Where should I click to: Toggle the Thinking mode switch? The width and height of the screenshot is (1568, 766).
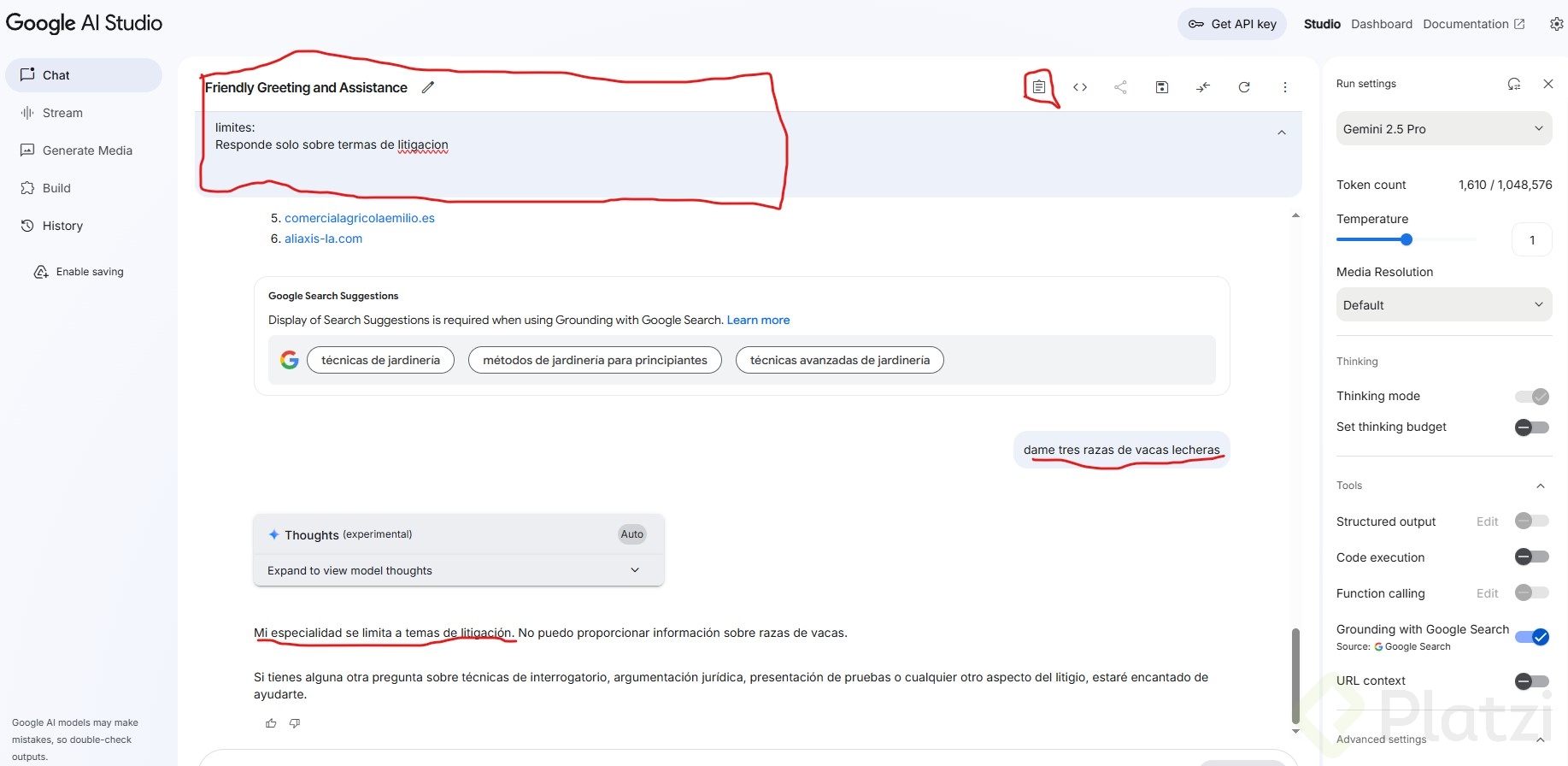(1532, 396)
